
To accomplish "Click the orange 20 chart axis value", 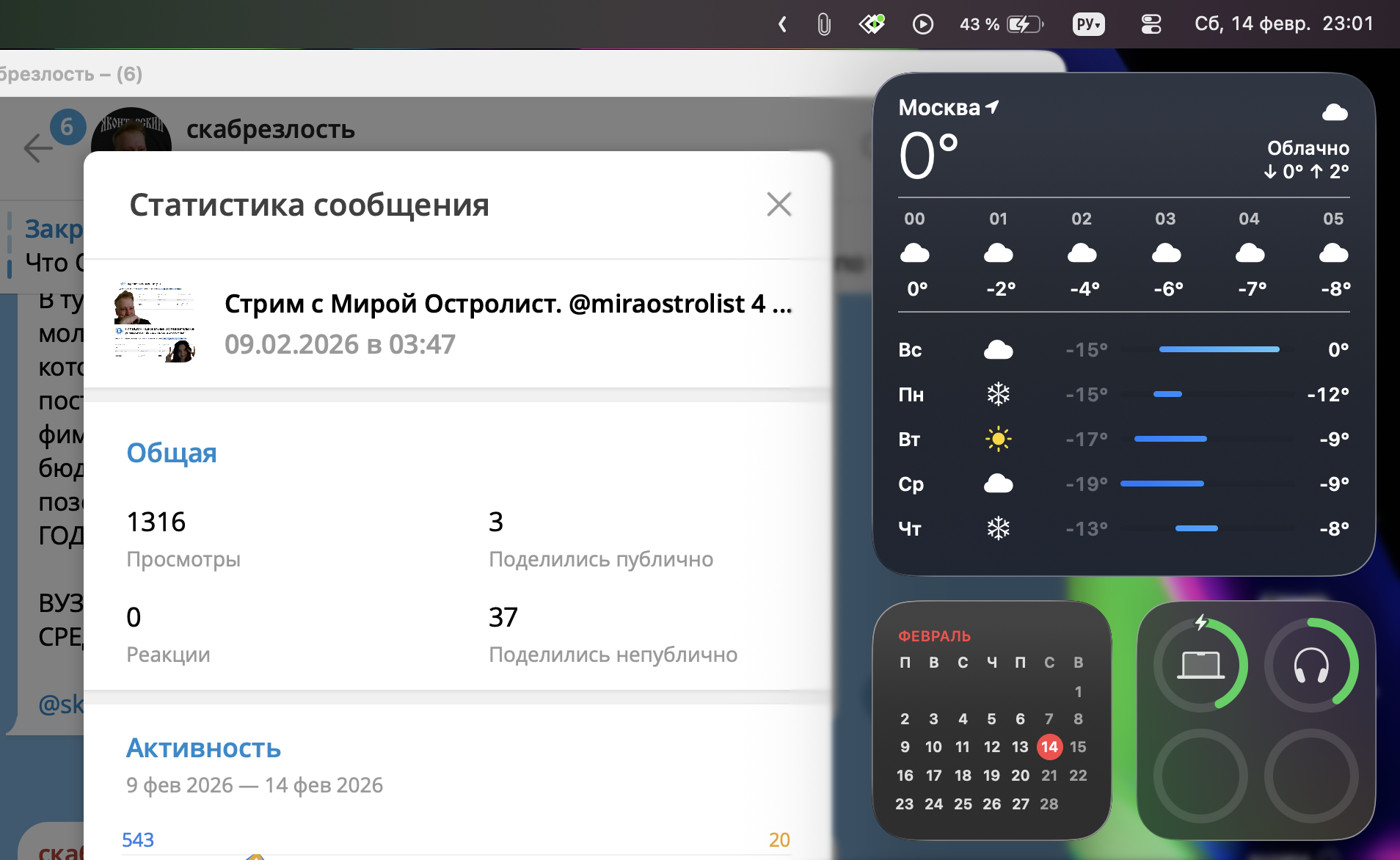I will 779,839.
